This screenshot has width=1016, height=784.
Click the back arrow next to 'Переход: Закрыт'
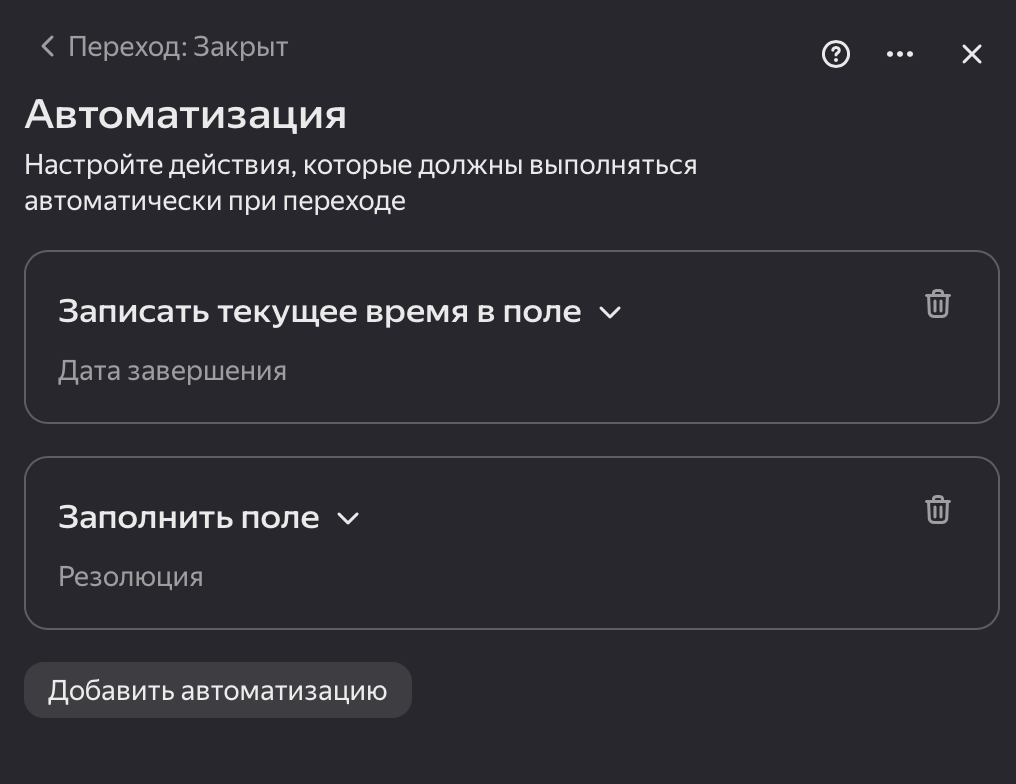pyautogui.click(x=47, y=46)
